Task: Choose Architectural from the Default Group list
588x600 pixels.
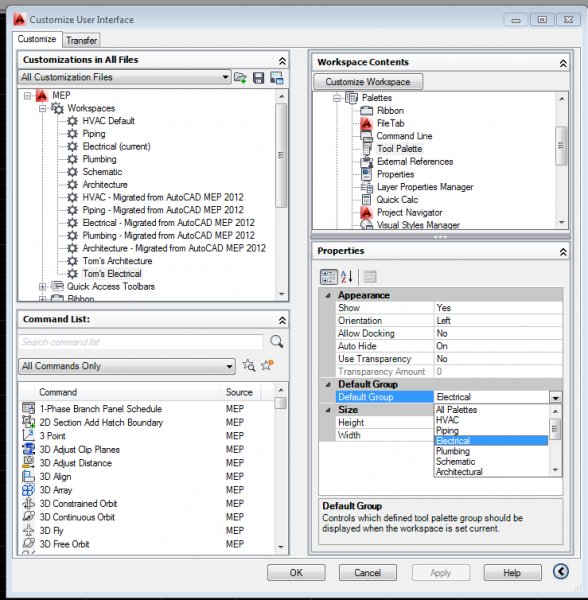Action: pos(491,472)
